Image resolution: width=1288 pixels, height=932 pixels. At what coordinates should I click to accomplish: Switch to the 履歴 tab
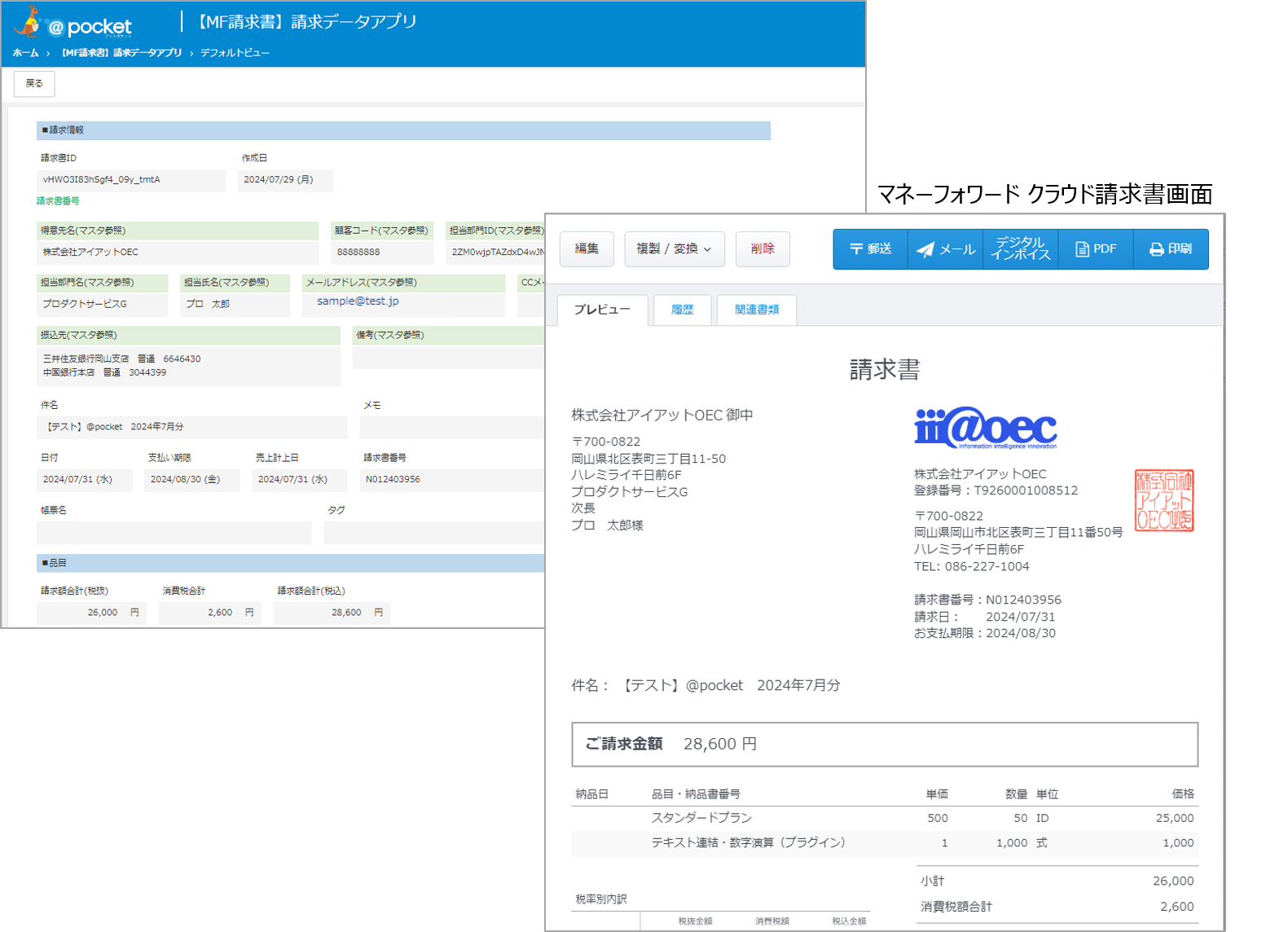pyautogui.click(x=682, y=310)
